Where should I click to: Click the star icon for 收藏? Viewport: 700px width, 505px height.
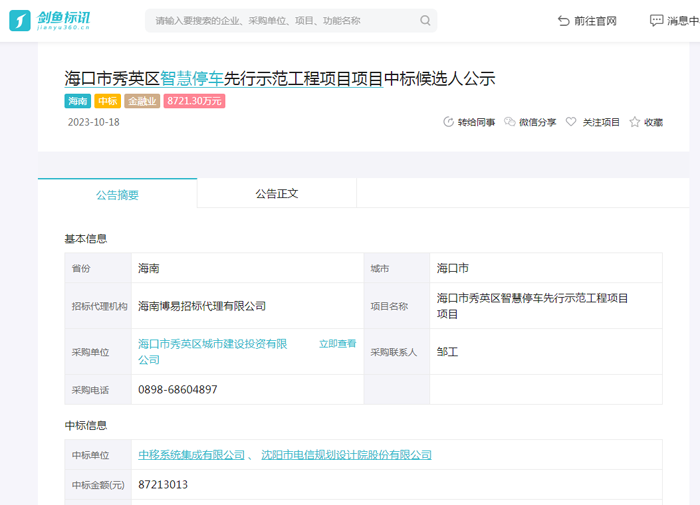click(x=634, y=122)
